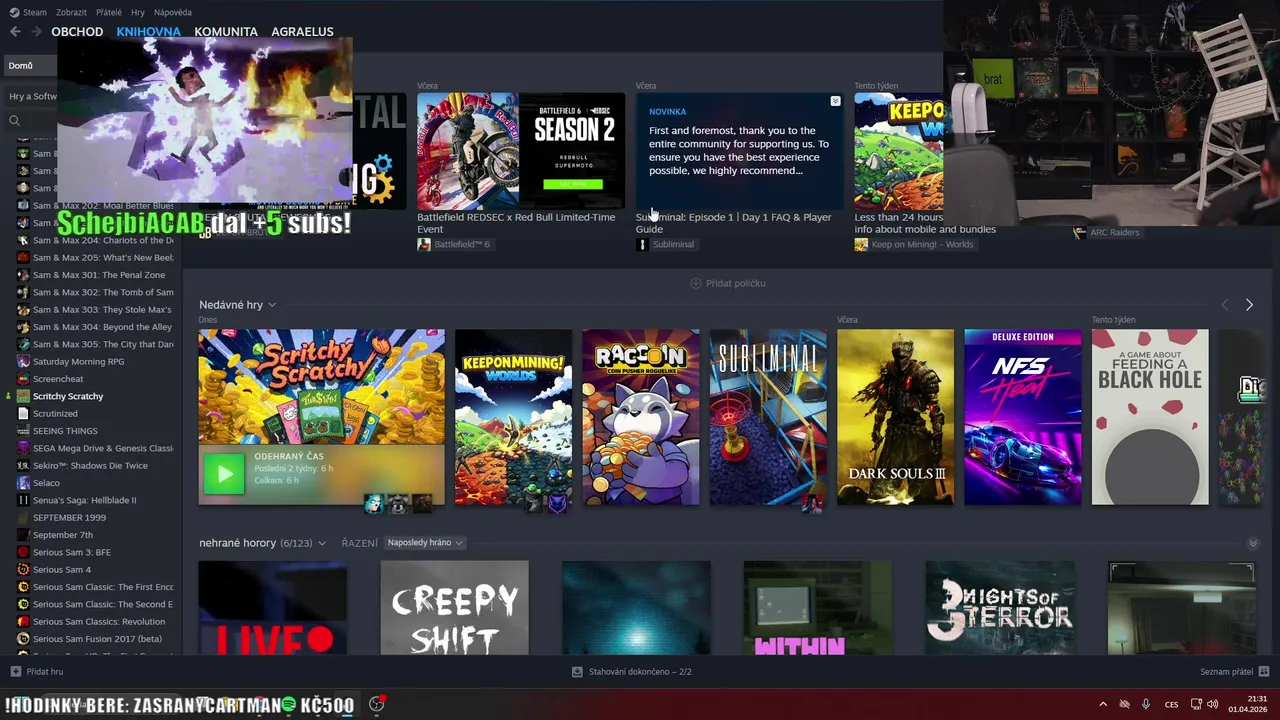The height and width of the screenshot is (720, 1280).
Task: Open the Raccoin game cover
Action: pos(641,417)
